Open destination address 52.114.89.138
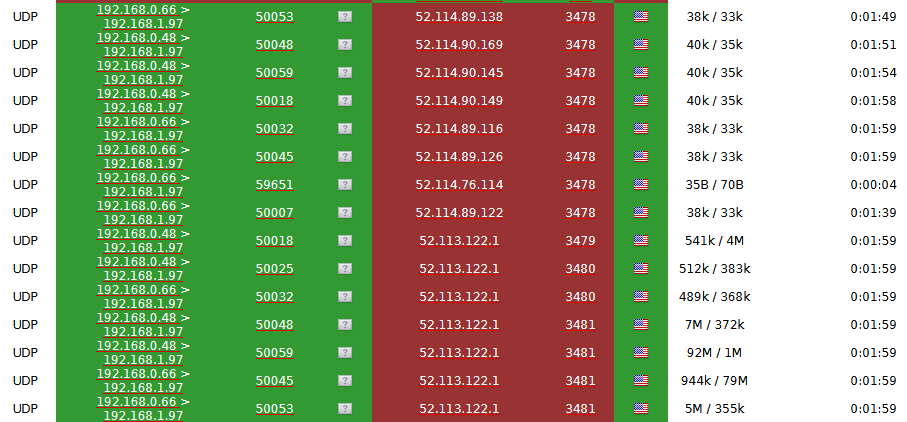 pos(459,17)
